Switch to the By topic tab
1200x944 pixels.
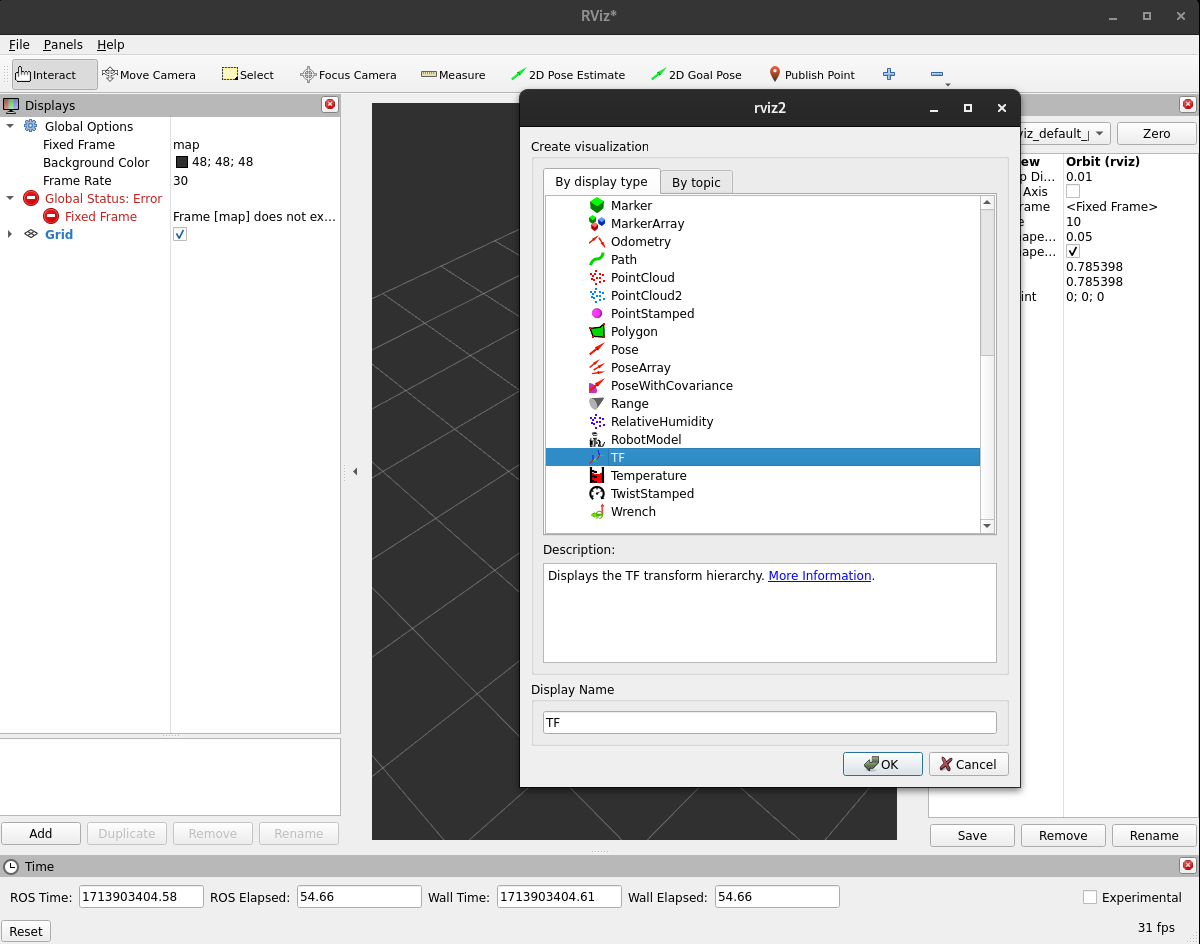696,182
